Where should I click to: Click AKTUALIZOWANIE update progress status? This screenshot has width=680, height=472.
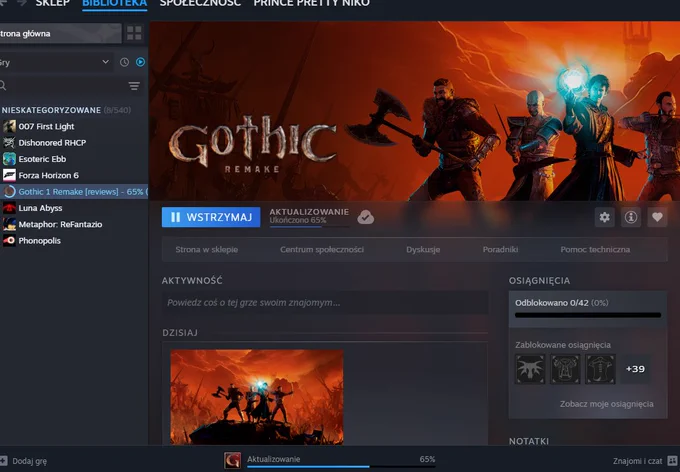[x=309, y=216]
